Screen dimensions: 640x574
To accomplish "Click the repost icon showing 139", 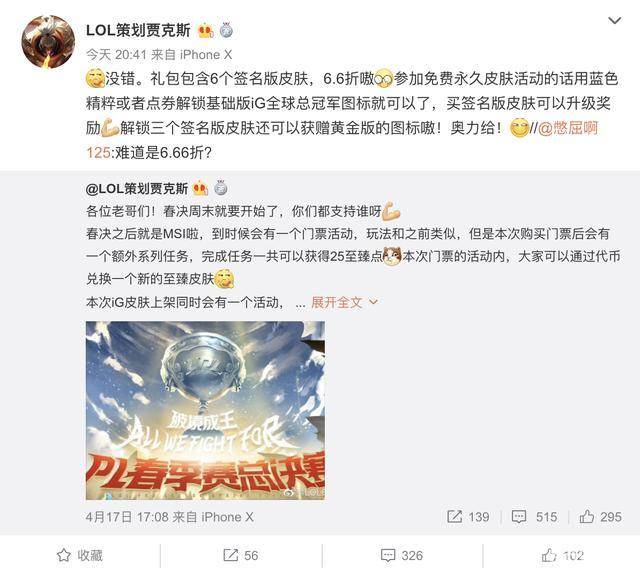I will (454, 516).
